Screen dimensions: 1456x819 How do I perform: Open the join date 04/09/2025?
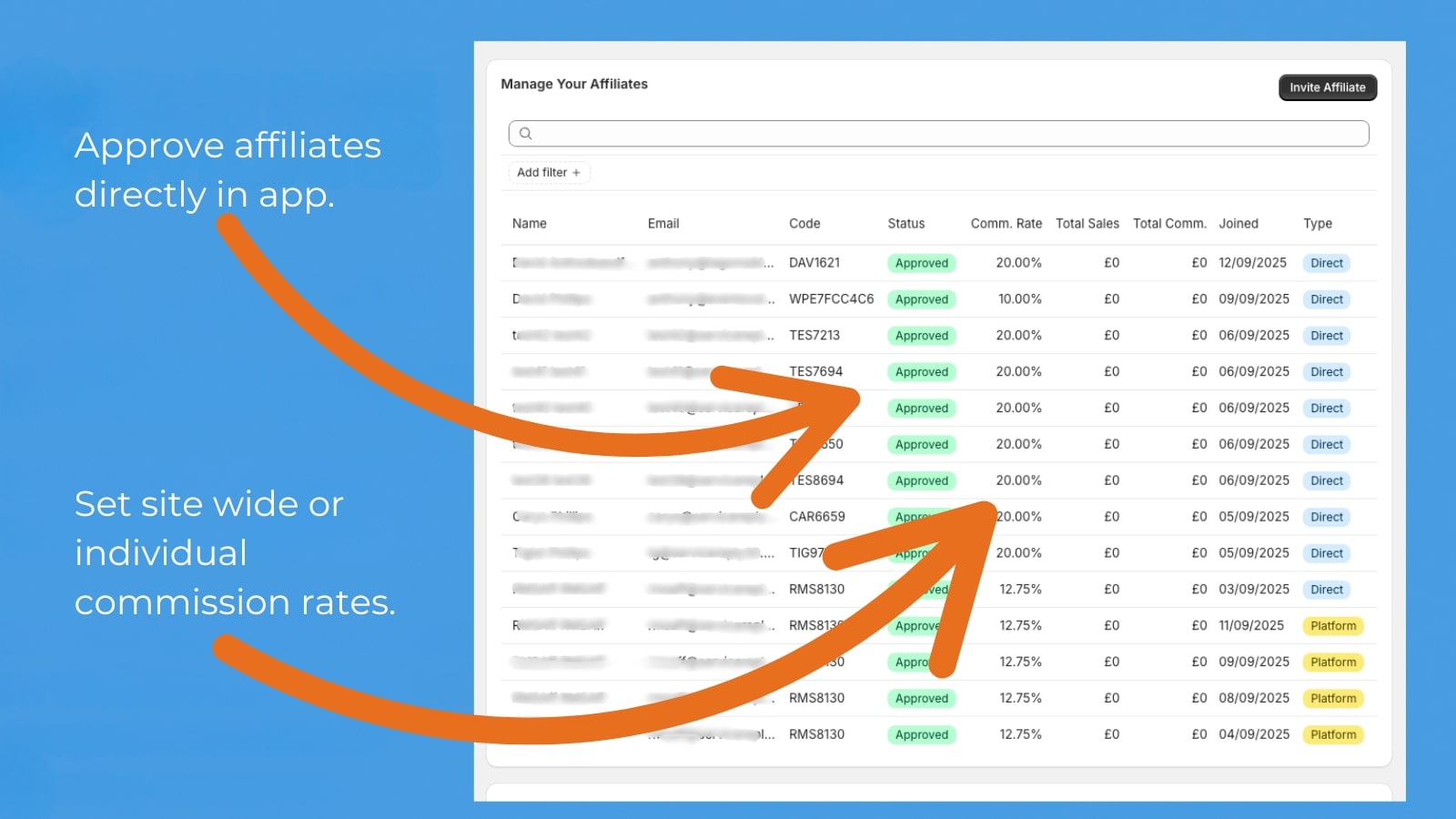coord(1254,735)
